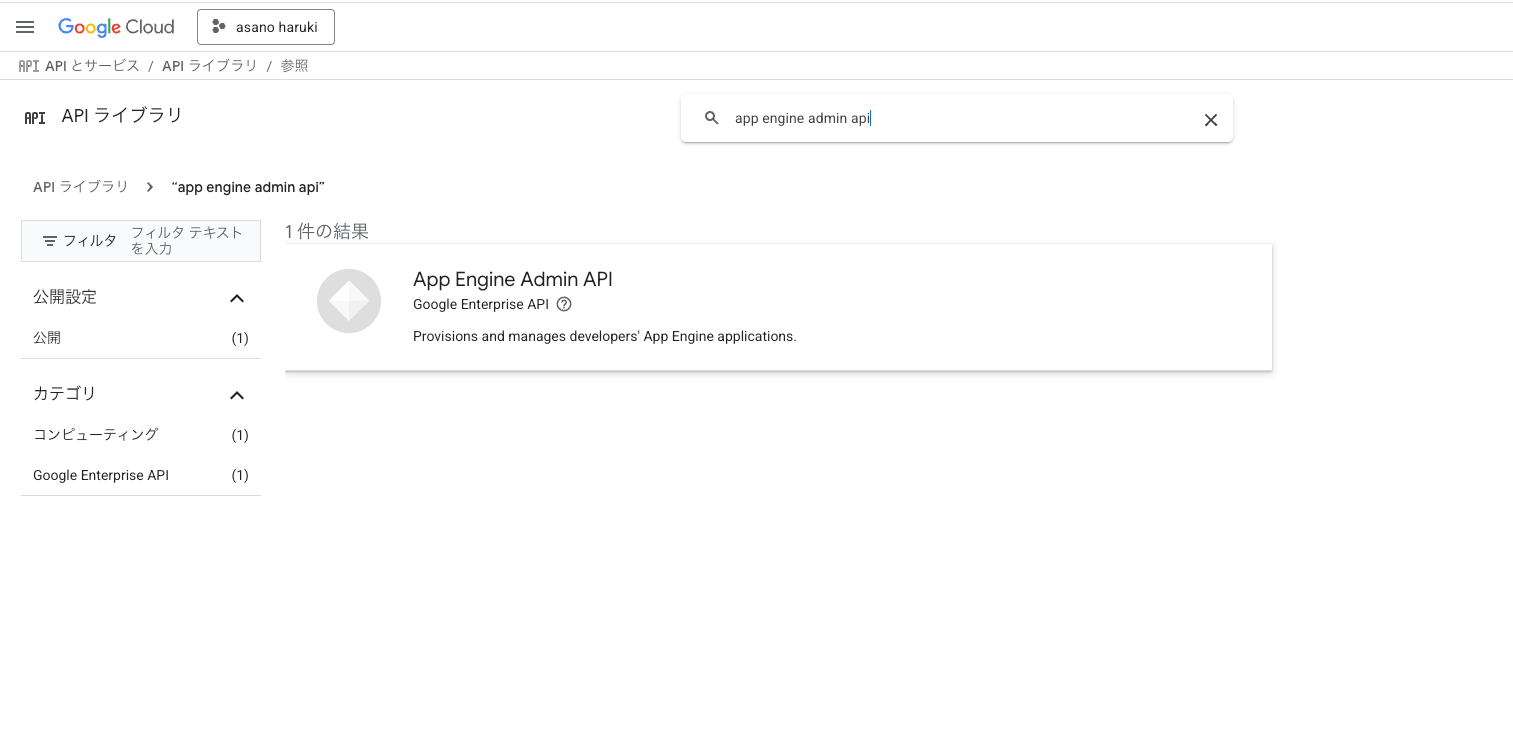This screenshot has width=1513, height=742.
Task: Click the breadcrumb chevron arrow
Action: coord(150,187)
